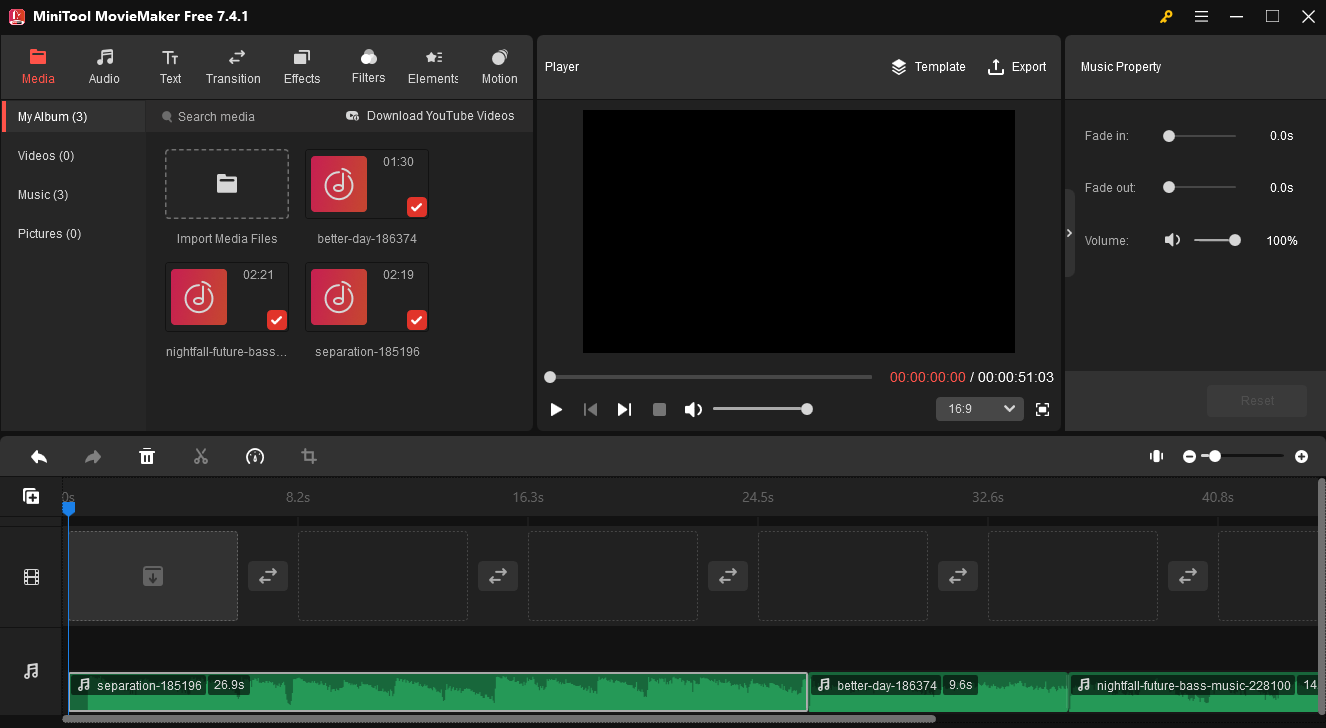Click the key upgrade icon
This screenshot has height=728, width=1326.
pos(1166,16)
